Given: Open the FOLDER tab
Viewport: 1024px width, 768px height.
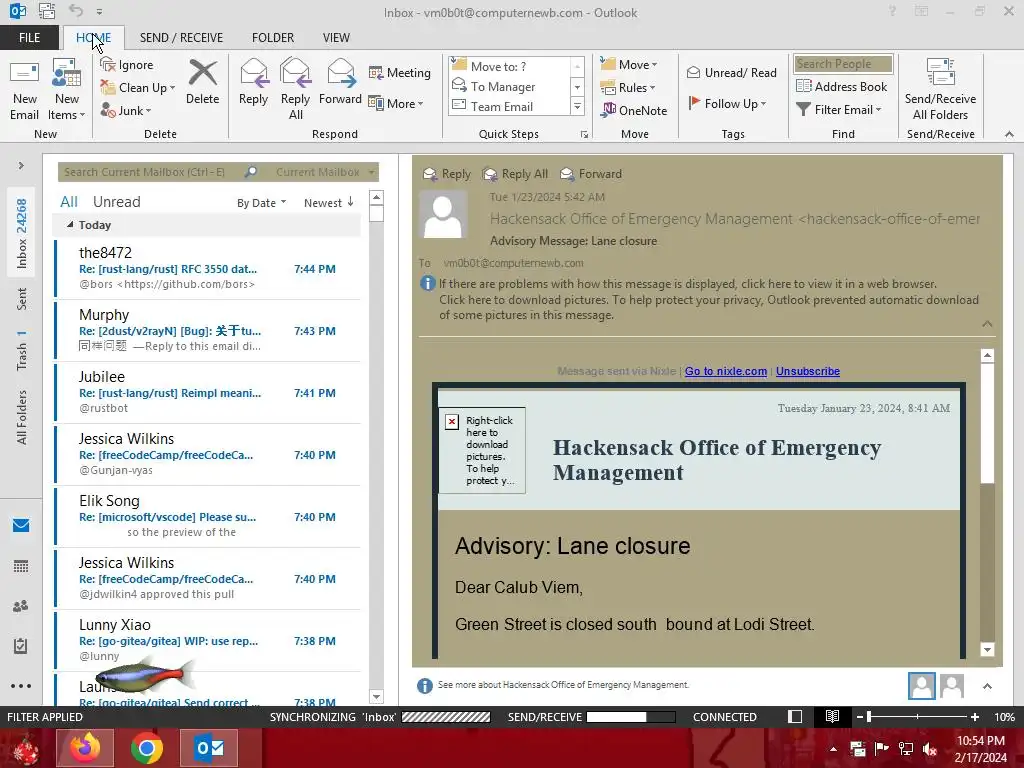Looking at the screenshot, I should click(273, 37).
